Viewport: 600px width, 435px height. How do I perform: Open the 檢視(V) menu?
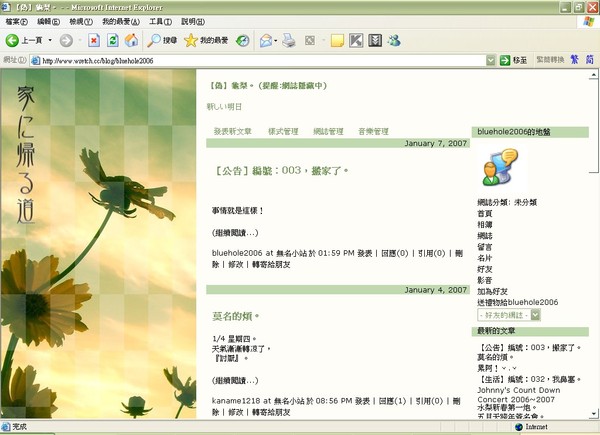(x=81, y=22)
